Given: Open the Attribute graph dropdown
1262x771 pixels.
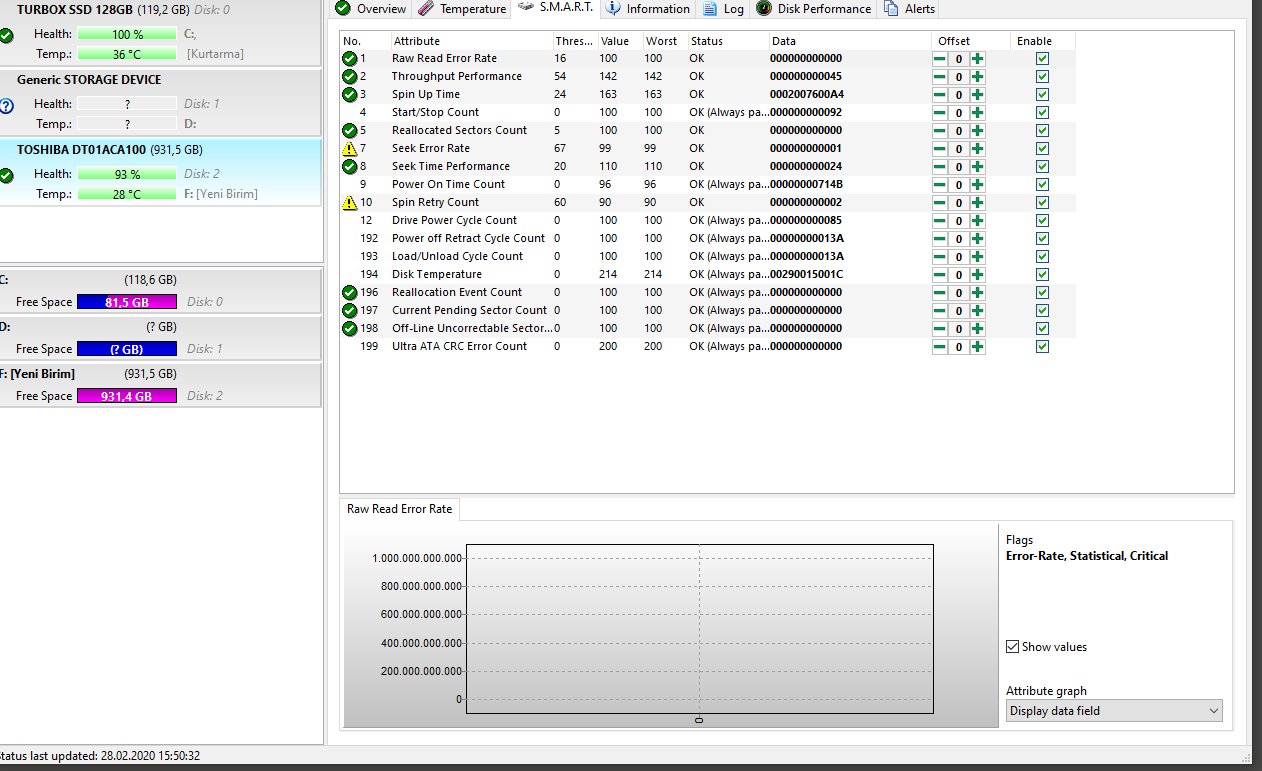Looking at the screenshot, I should pyautogui.click(x=1114, y=711).
